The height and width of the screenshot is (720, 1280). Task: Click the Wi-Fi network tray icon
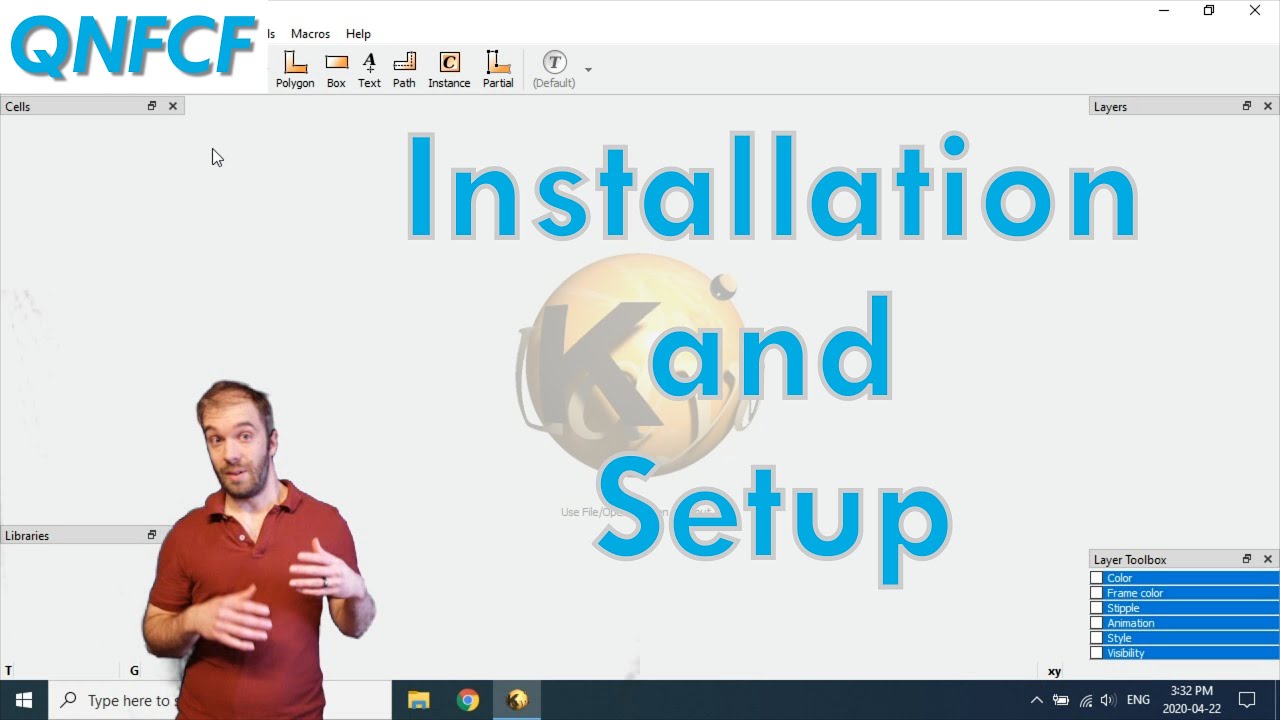(1085, 700)
